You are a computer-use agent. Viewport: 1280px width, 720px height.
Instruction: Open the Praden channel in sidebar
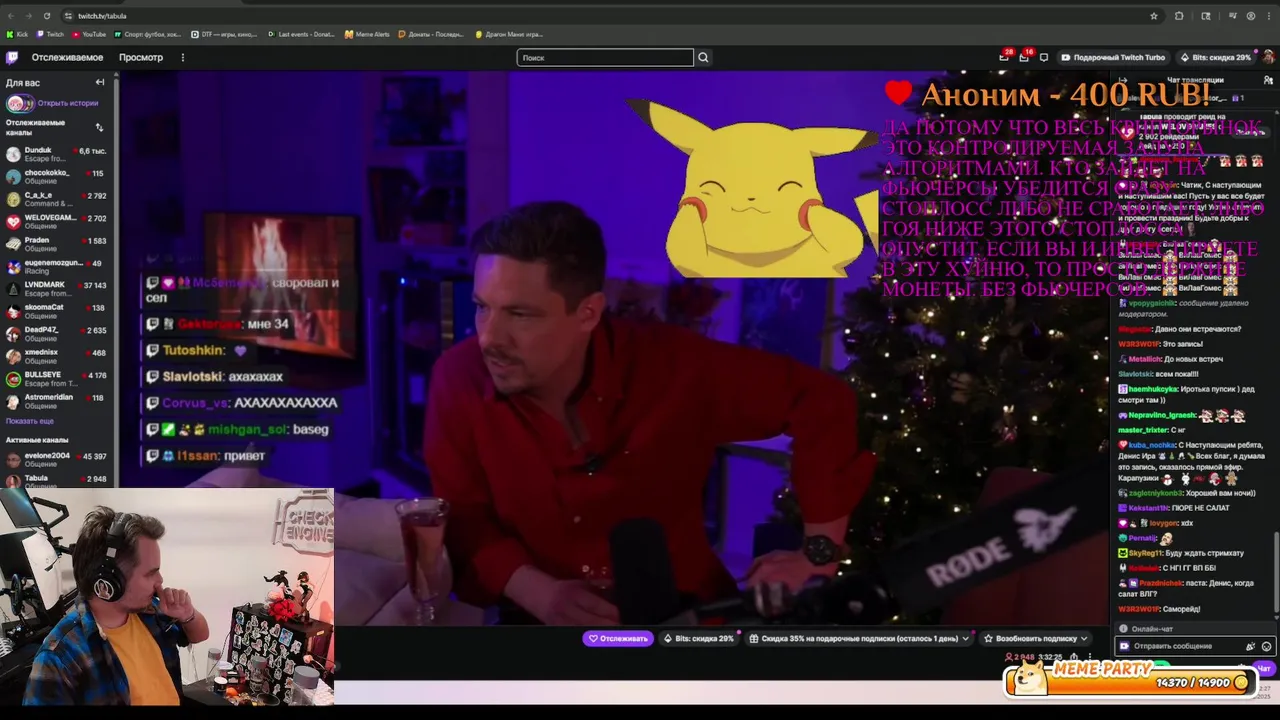coord(57,244)
